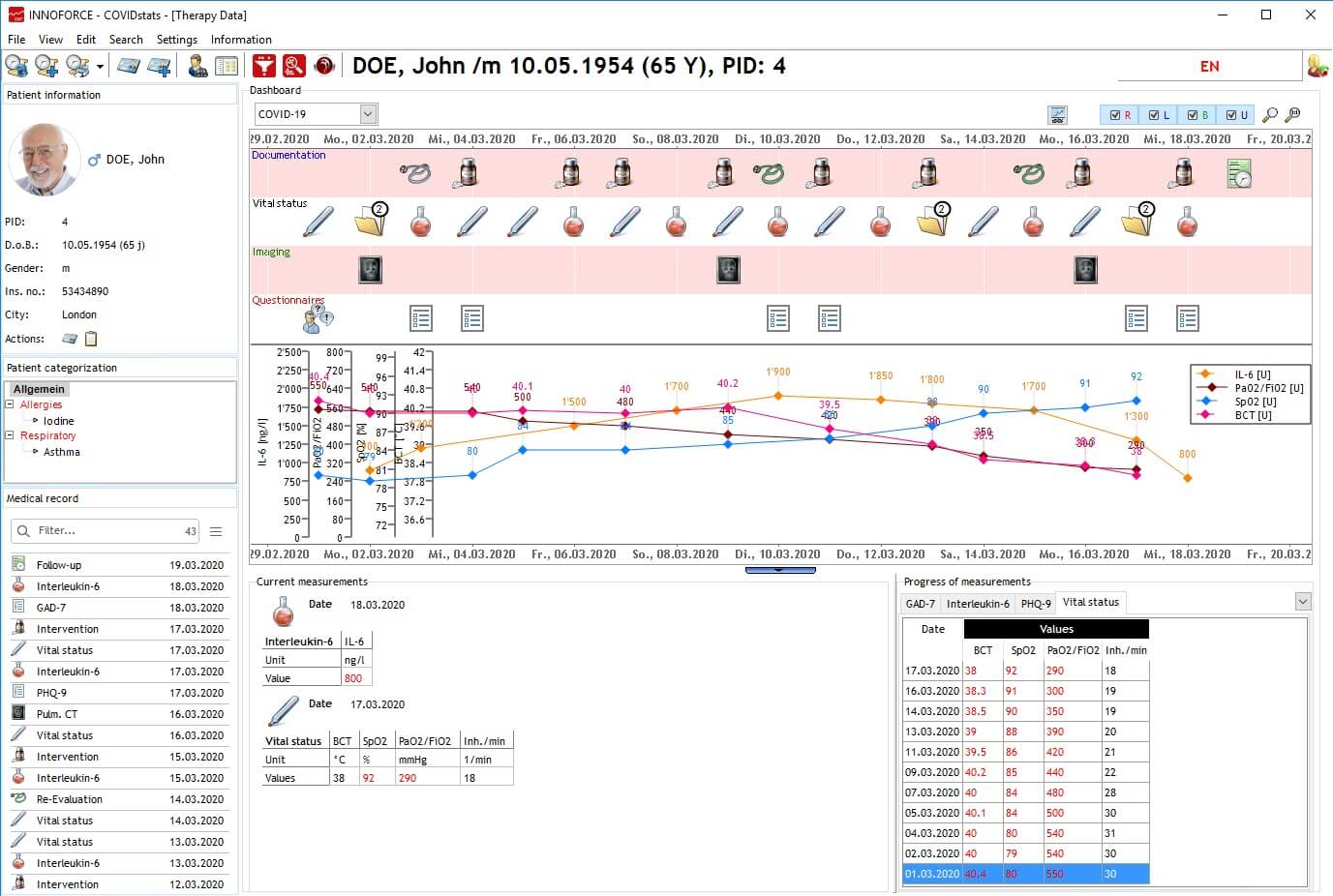The height and width of the screenshot is (896, 1333).
Task: Click the table list layout toolbar icon
Action: (x=227, y=66)
